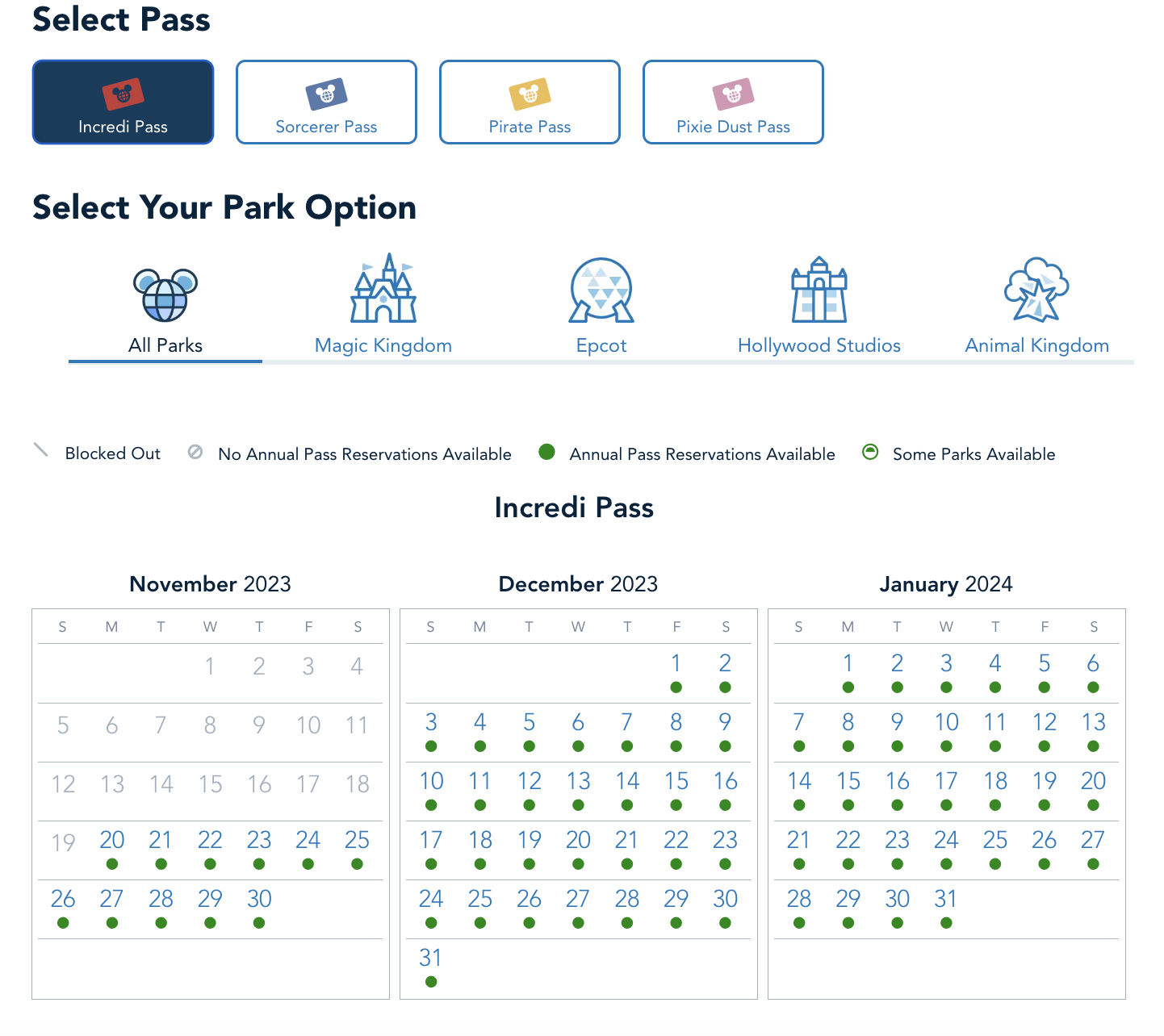Screen dimensions: 1164x1036
Task: Open the Animal Kingdom tab label
Action: click(1036, 345)
